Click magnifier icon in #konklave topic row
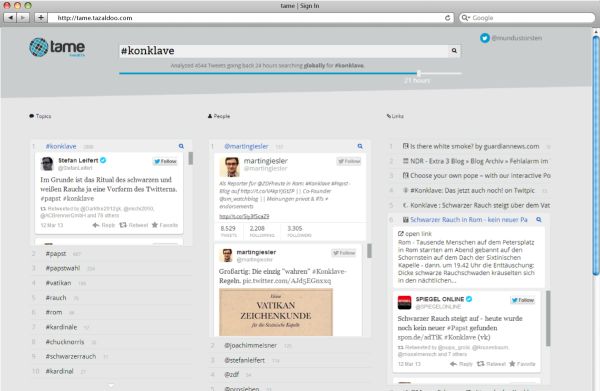The width and height of the screenshot is (600, 391). point(181,146)
